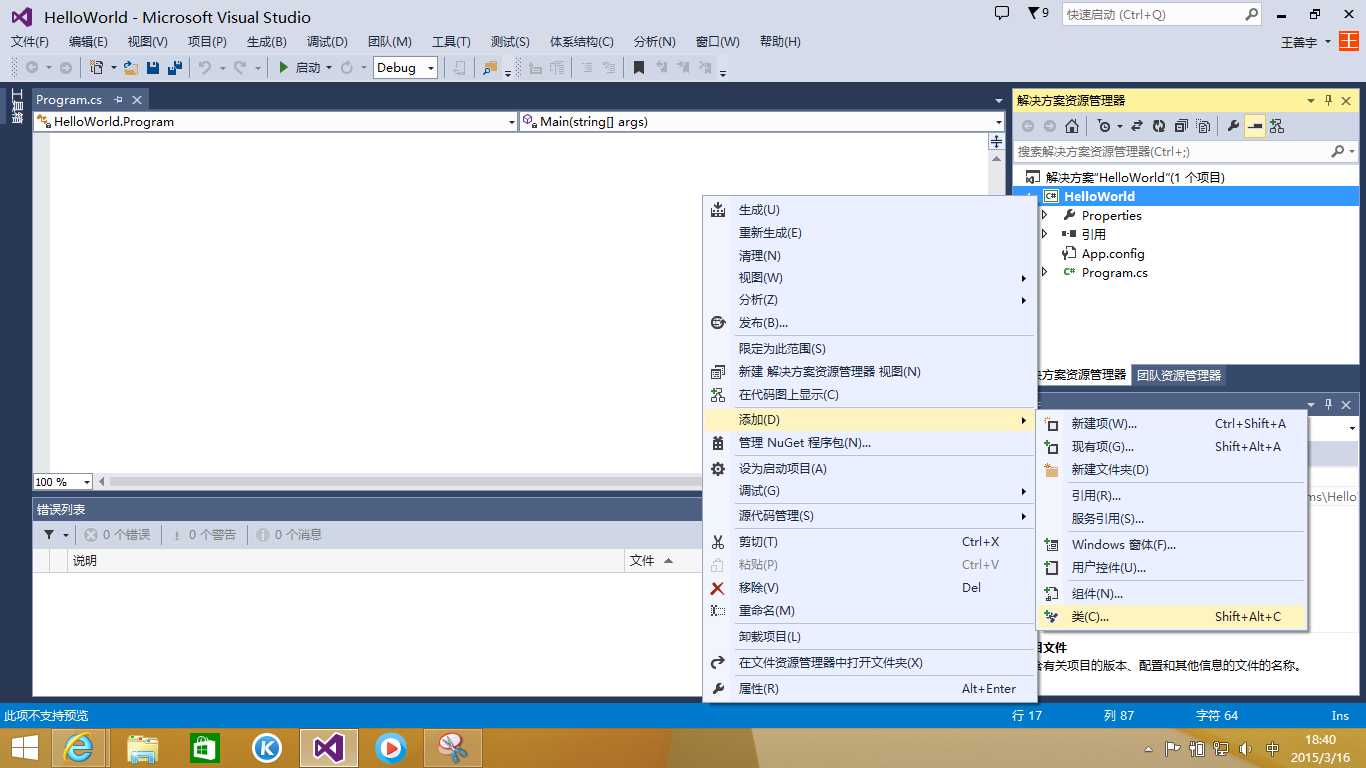
Task: Switch to the 团队资源管理器 tab
Action: (x=1179, y=375)
